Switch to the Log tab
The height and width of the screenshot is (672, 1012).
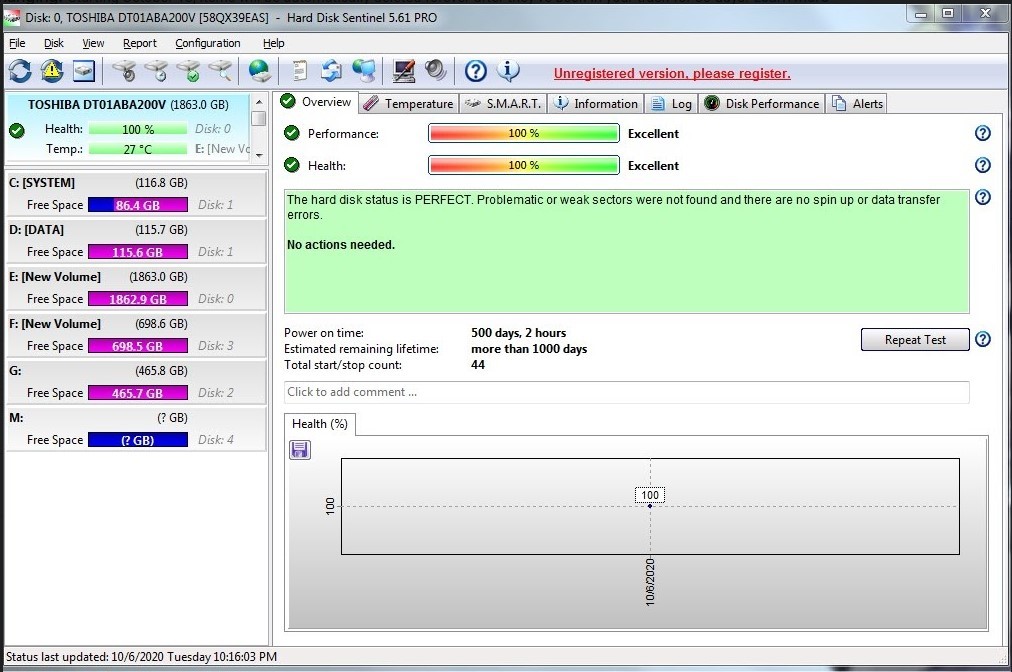pos(671,104)
